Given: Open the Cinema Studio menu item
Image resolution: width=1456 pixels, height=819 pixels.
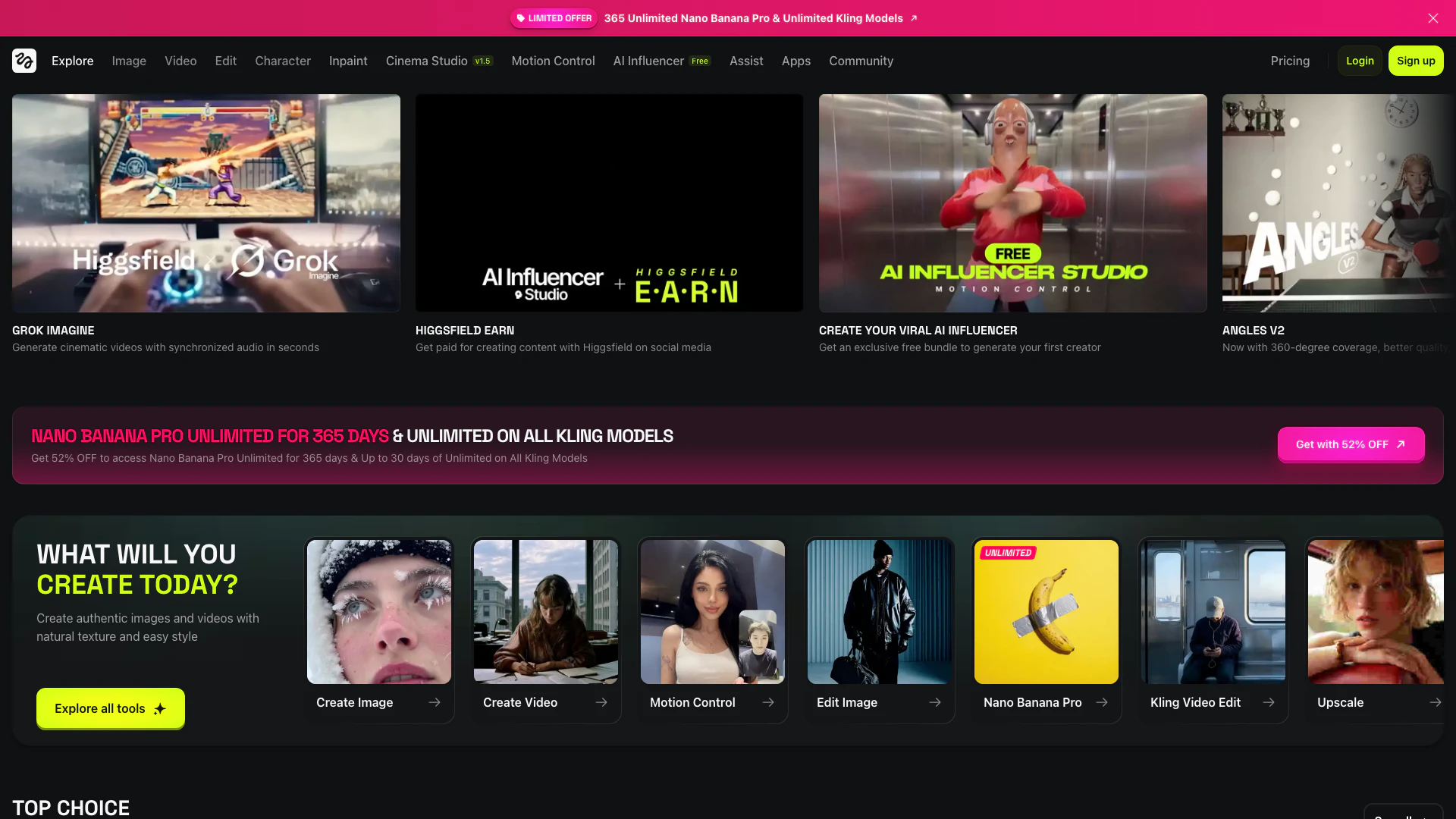Looking at the screenshot, I should tap(427, 61).
